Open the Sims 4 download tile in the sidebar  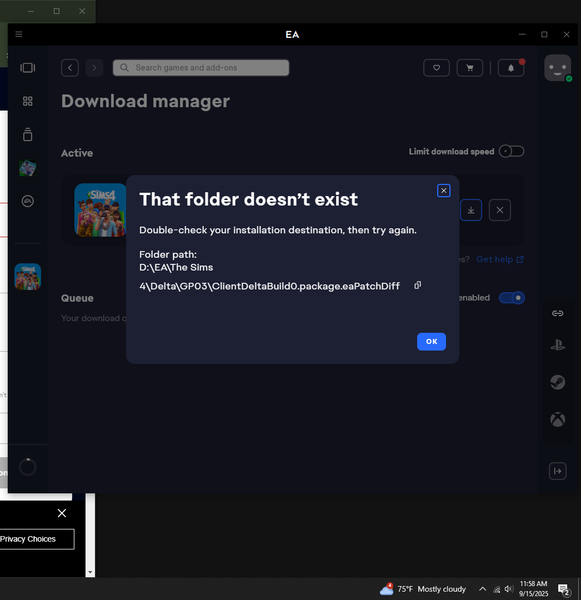tap(28, 276)
